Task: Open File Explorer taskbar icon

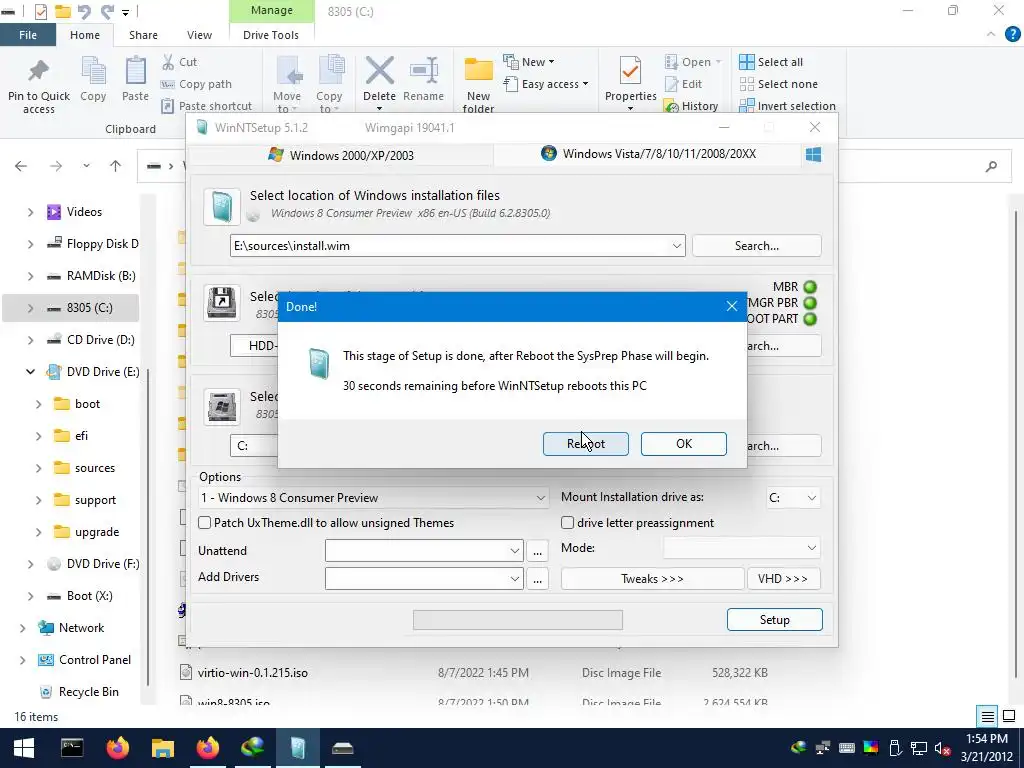Action: tap(163, 748)
